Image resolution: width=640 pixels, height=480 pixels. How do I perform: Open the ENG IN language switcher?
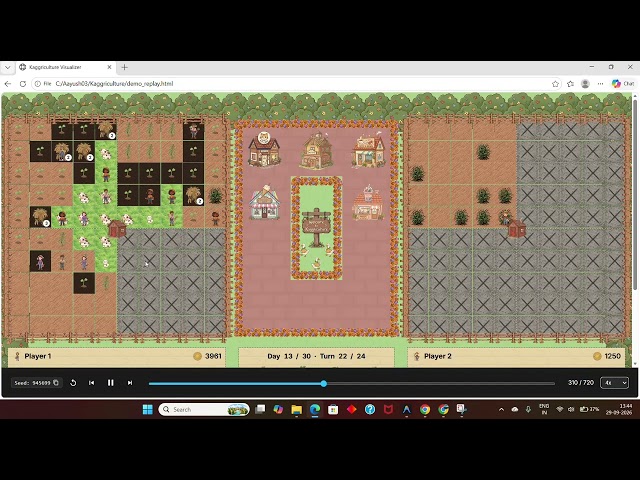[544, 409]
